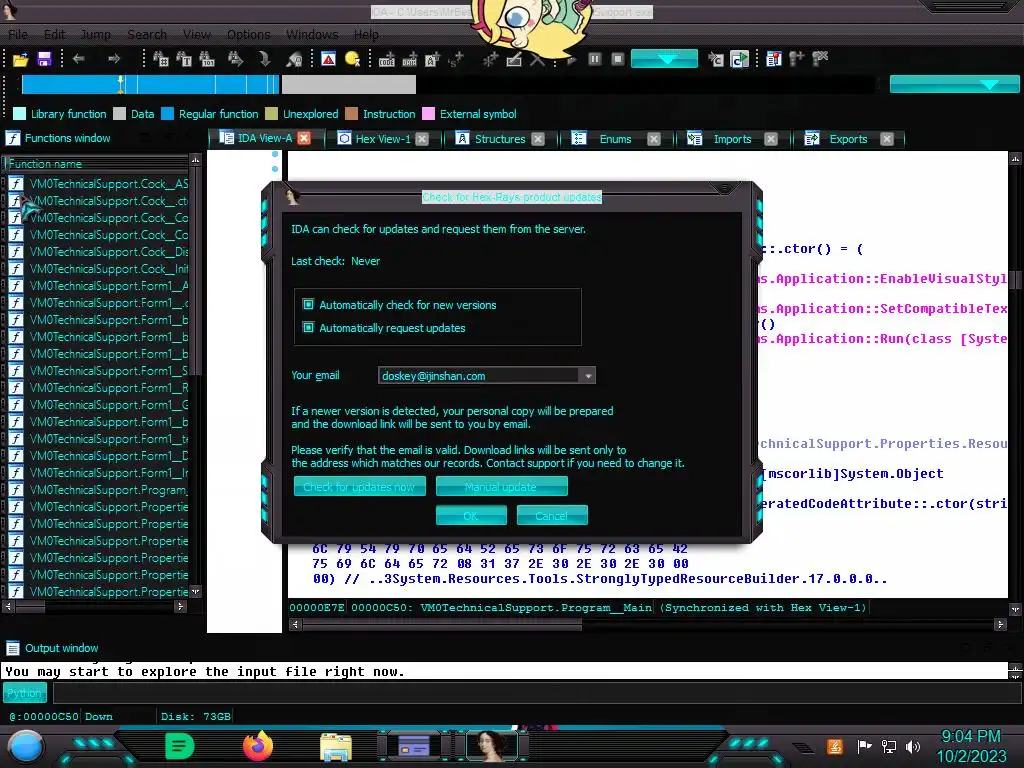Open the File menu
The image size is (1024, 768).
18,35
